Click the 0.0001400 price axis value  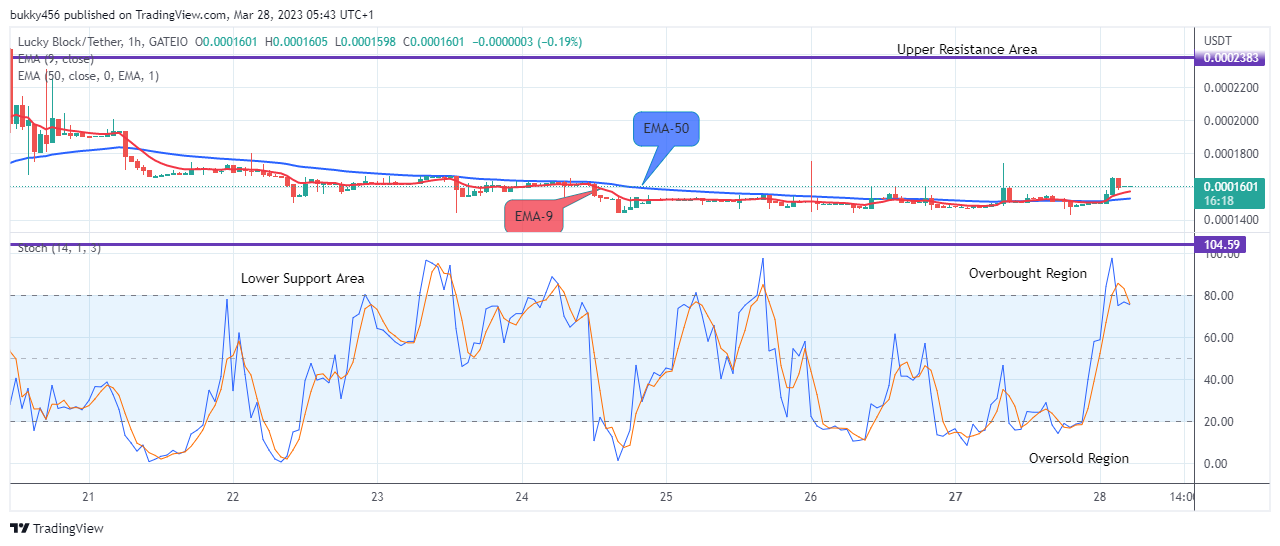pos(1232,218)
